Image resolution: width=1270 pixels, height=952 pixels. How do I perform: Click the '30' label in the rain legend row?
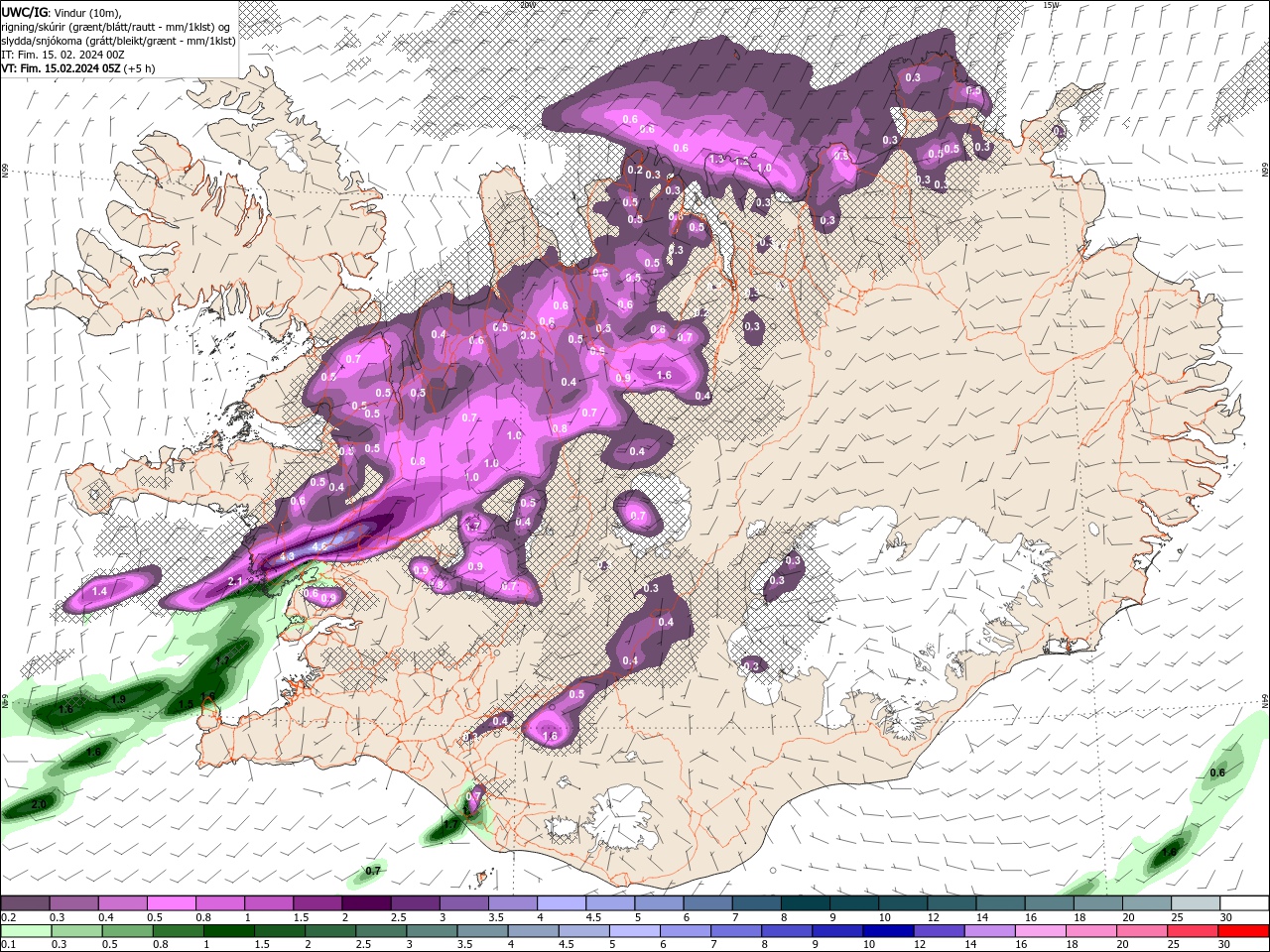click(1226, 944)
